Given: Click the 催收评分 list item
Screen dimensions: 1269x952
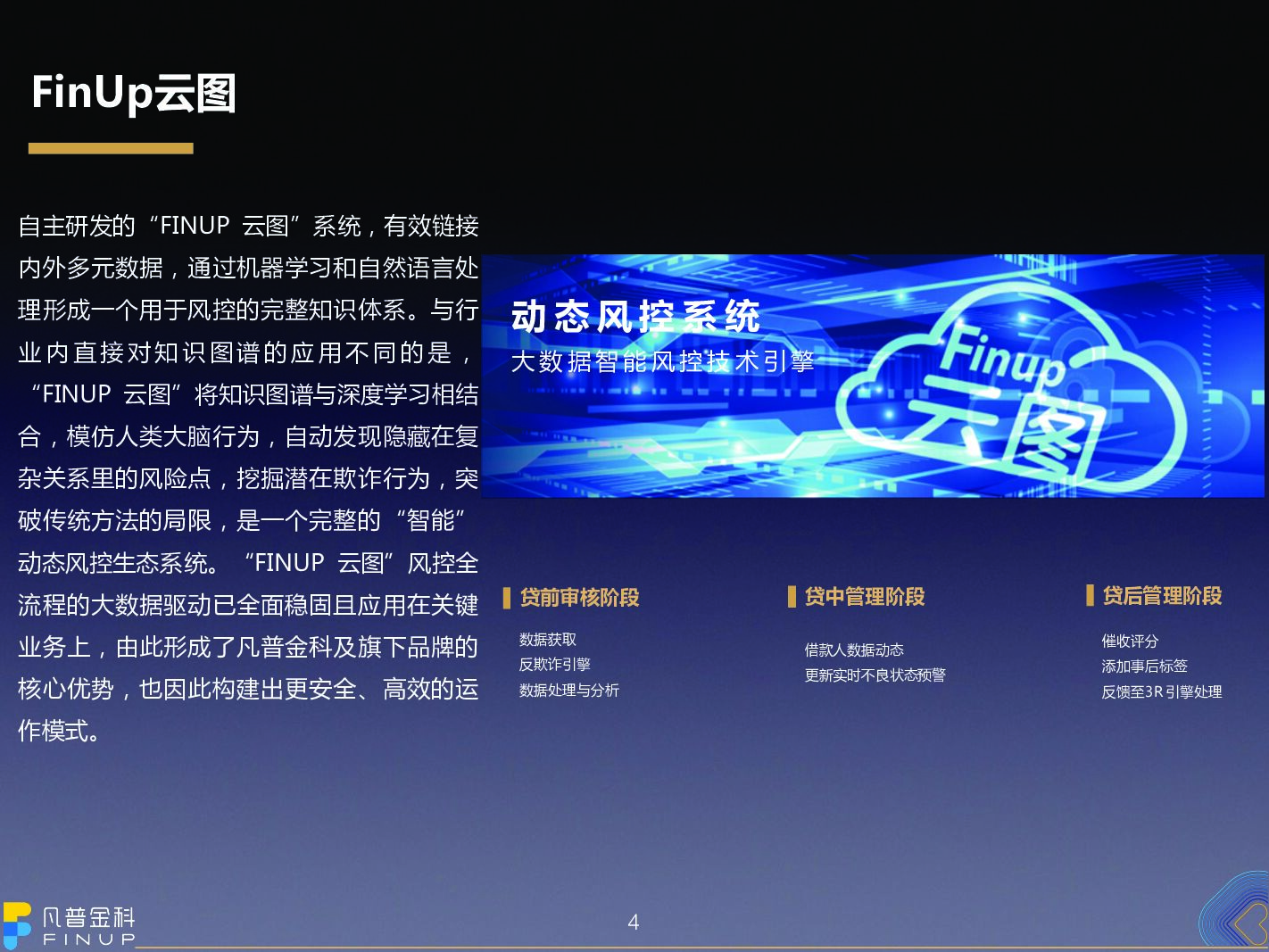Looking at the screenshot, I should (1131, 642).
